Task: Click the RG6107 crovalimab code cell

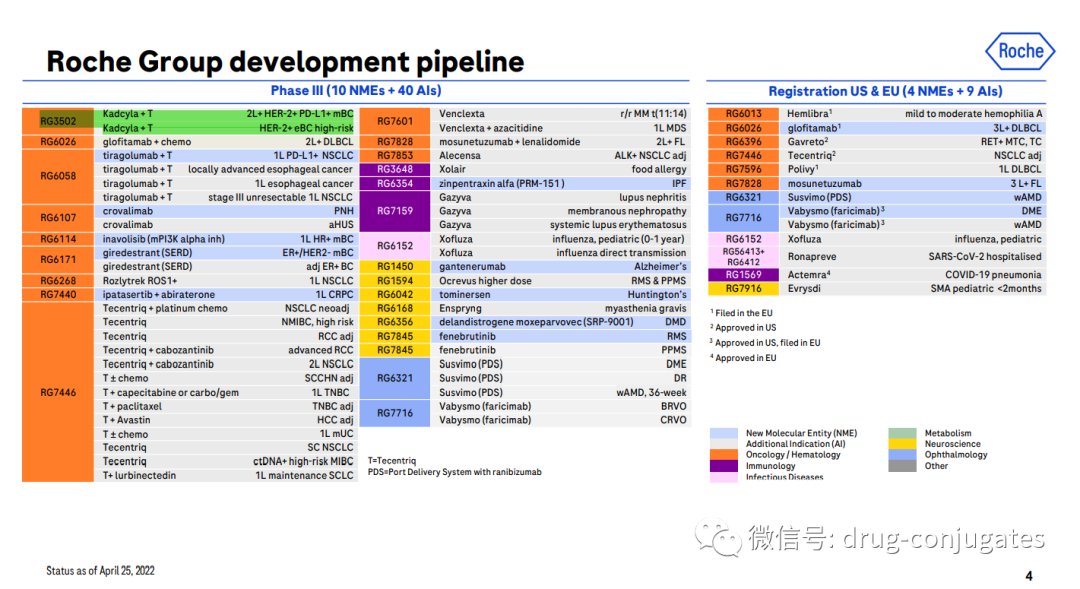Action: click(58, 218)
